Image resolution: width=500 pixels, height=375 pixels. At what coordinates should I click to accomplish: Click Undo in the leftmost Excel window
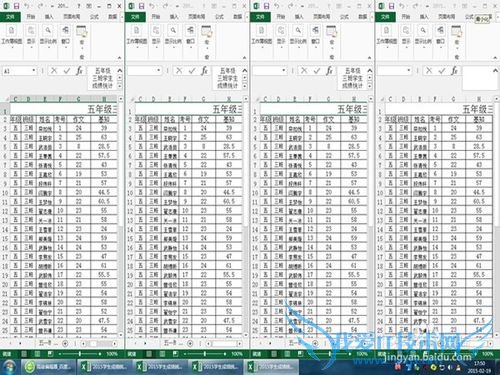(x=27, y=6)
